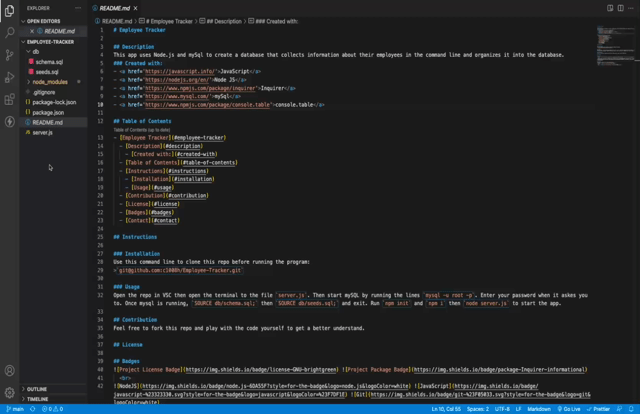Open the Search view in activity bar
This screenshot has width=640, height=414.
9,32
